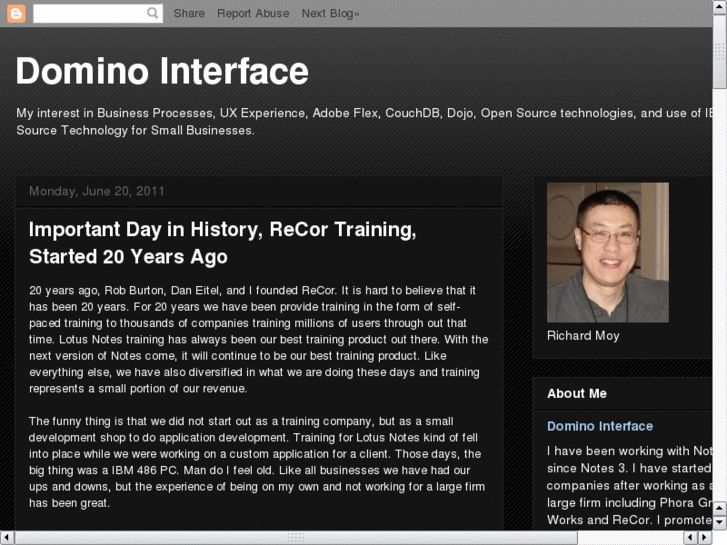Click the magnifier icon in search box
The image size is (727, 545).
(152, 13)
